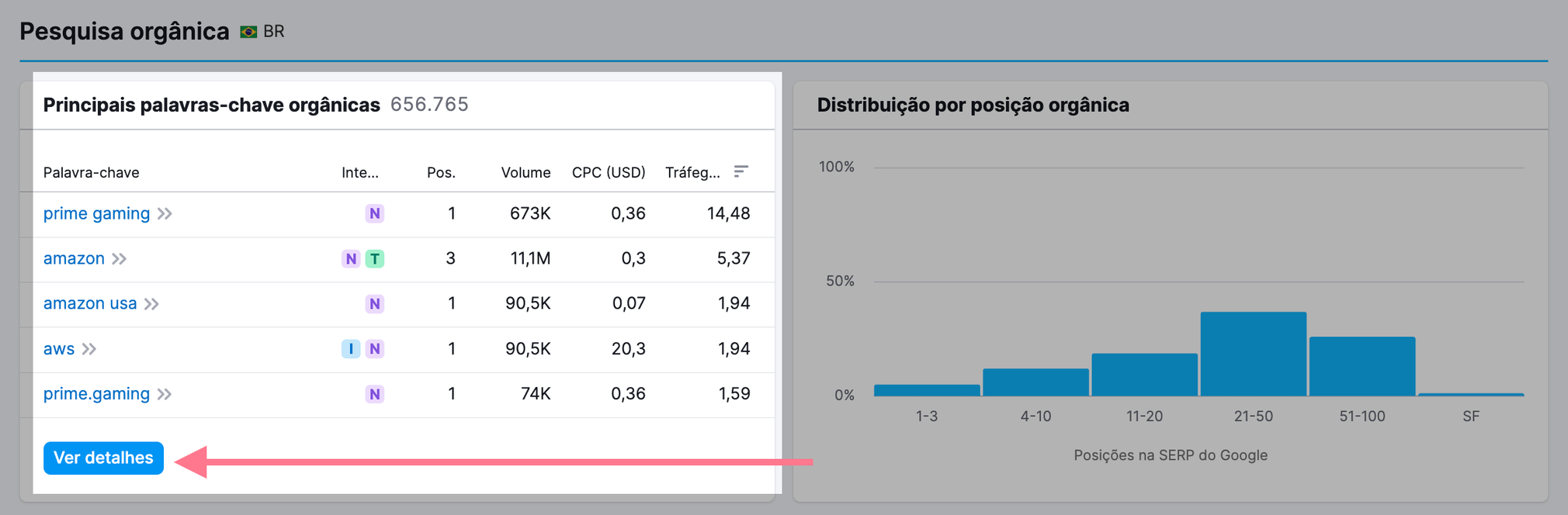Open the aws keyword link
This screenshot has width=1568, height=515.
click(x=59, y=349)
